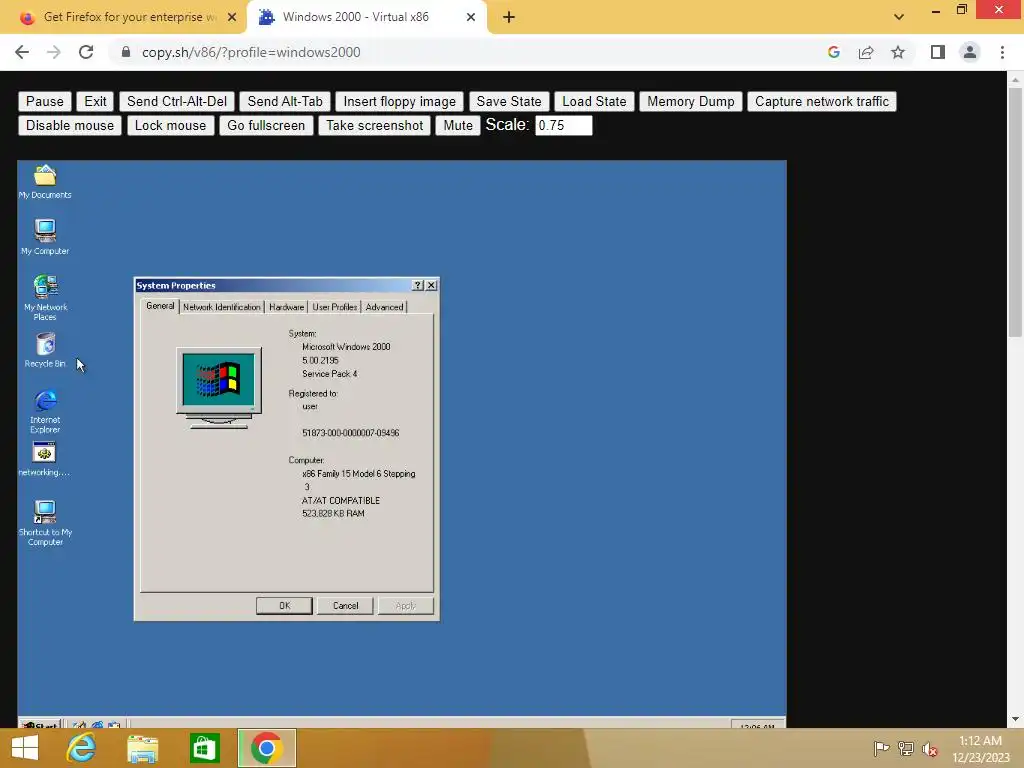The width and height of the screenshot is (1024, 768).
Task: Toggle the browser side panel
Action: point(938,52)
